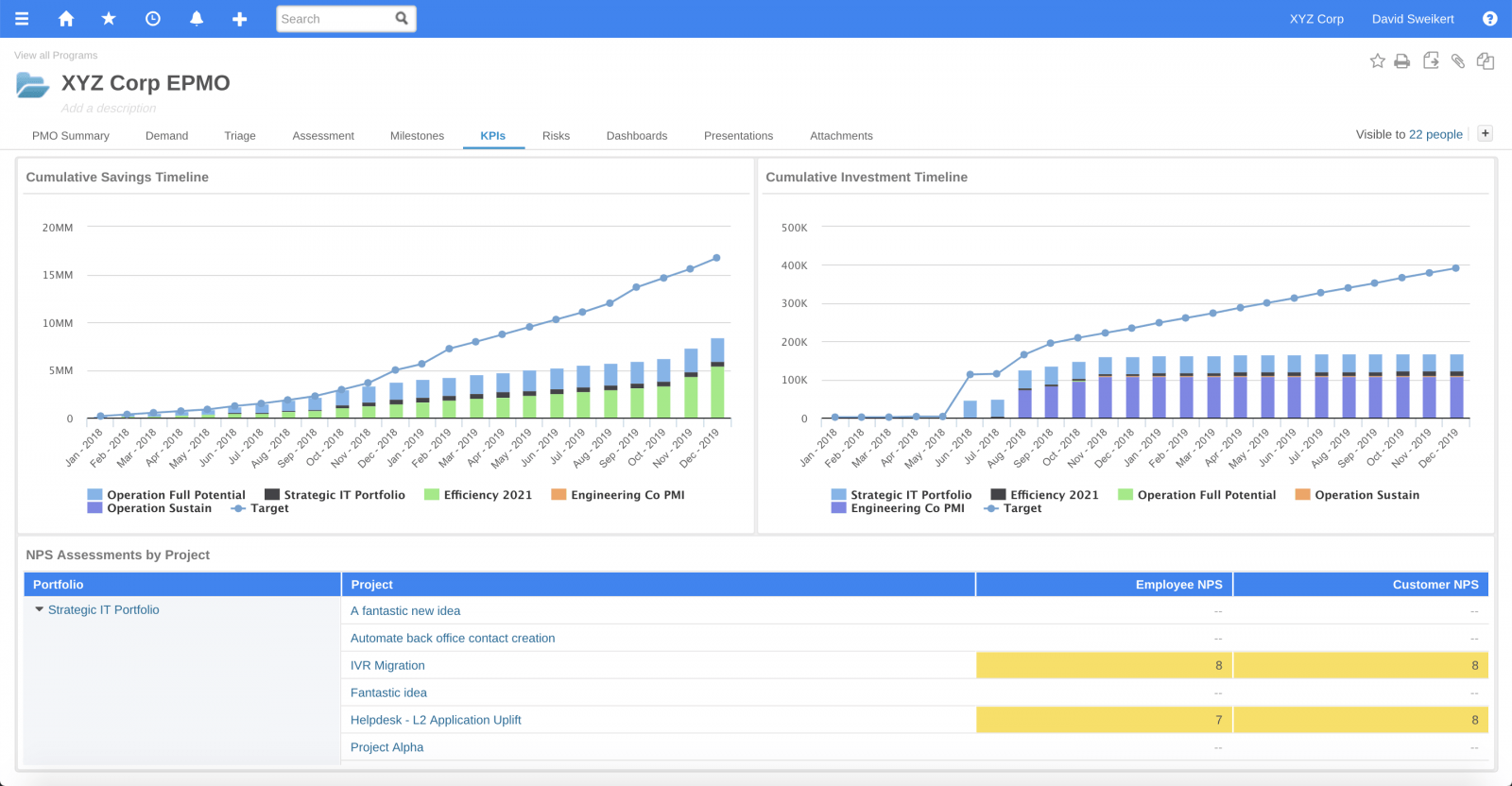Click the View all Programs link

[x=56, y=56]
